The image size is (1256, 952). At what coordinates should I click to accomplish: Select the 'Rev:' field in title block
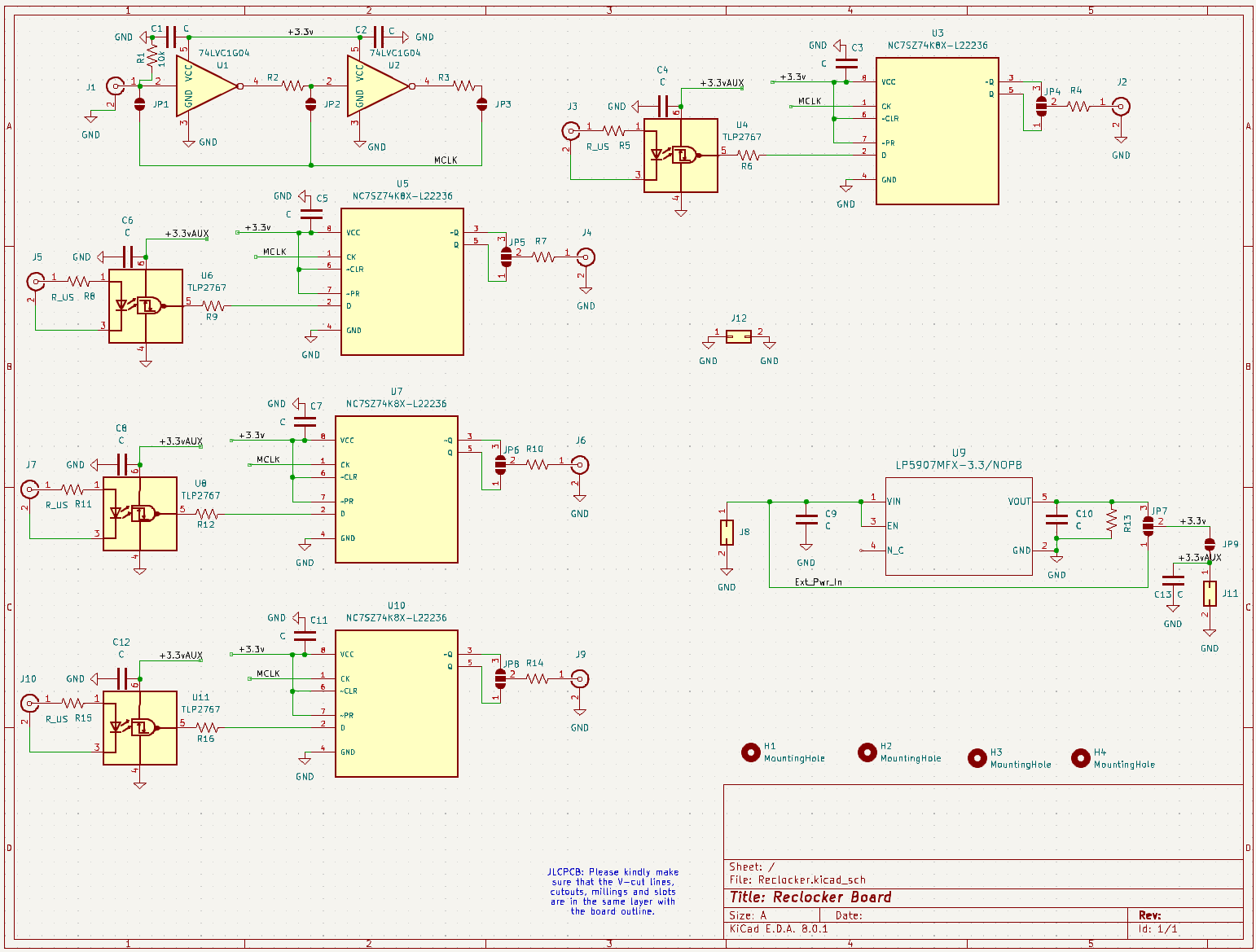tap(1150, 915)
